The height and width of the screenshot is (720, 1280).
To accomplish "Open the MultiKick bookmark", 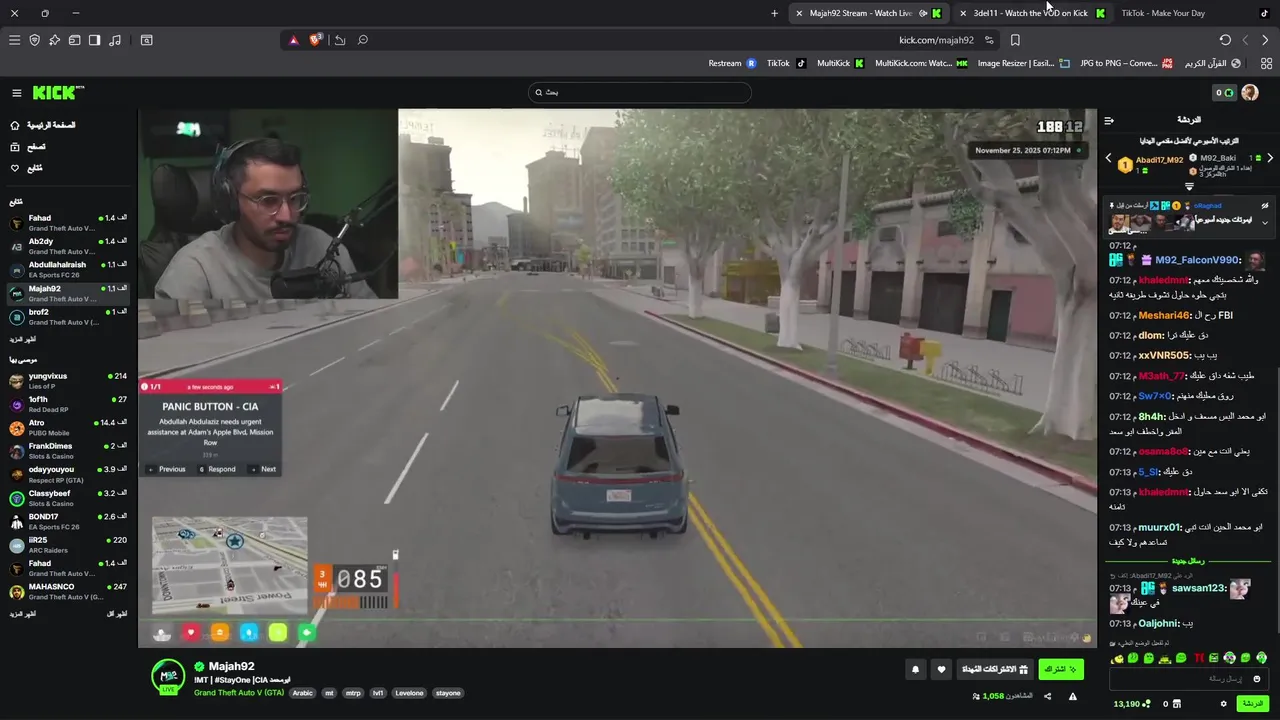I will point(840,63).
